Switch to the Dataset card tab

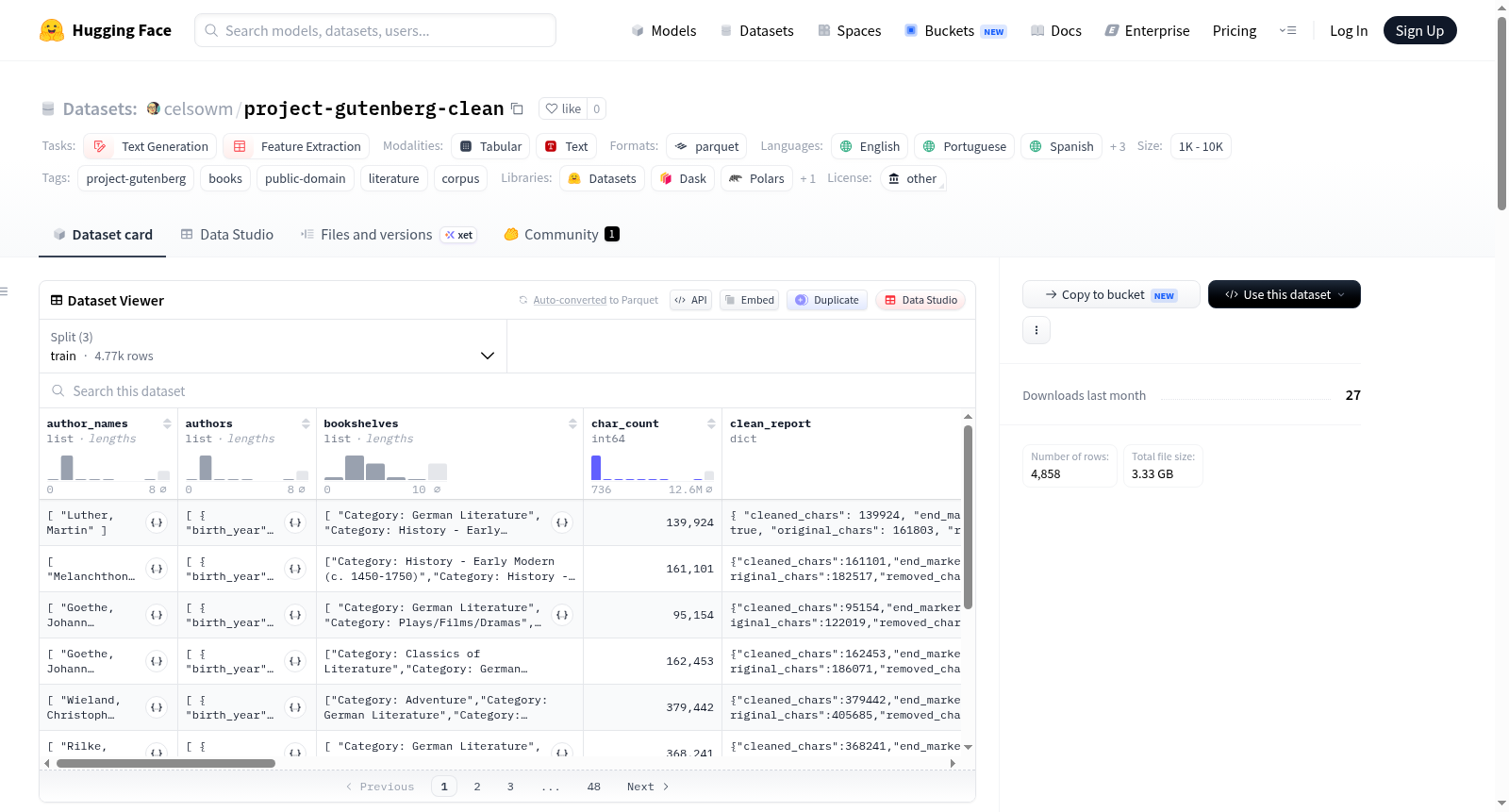102,234
